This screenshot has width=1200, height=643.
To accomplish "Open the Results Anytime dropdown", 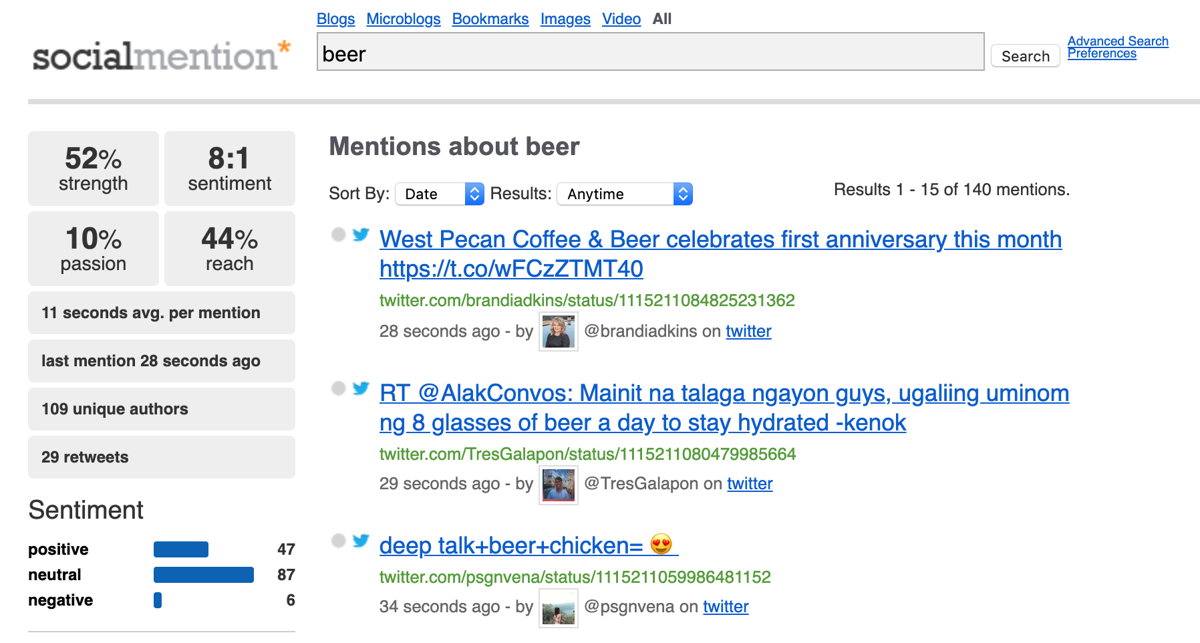I will [624, 194].
